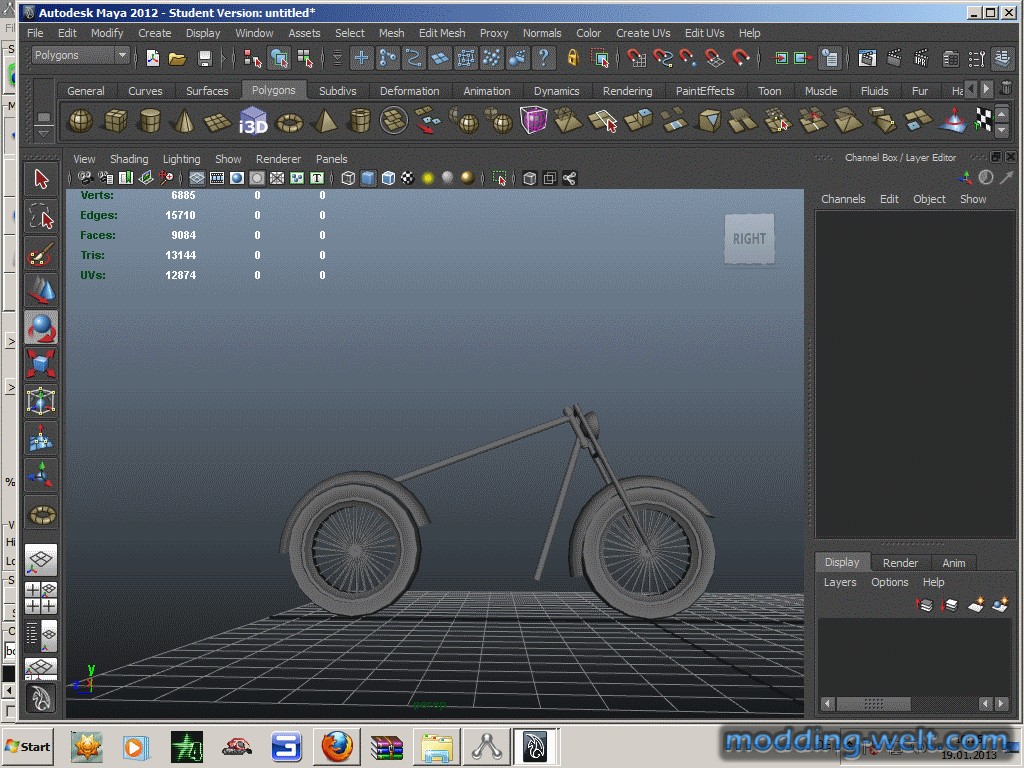Toggle smooth shade all blue cube
Viewport: 1024px width, 768px height.
click(x=368, y=178)
